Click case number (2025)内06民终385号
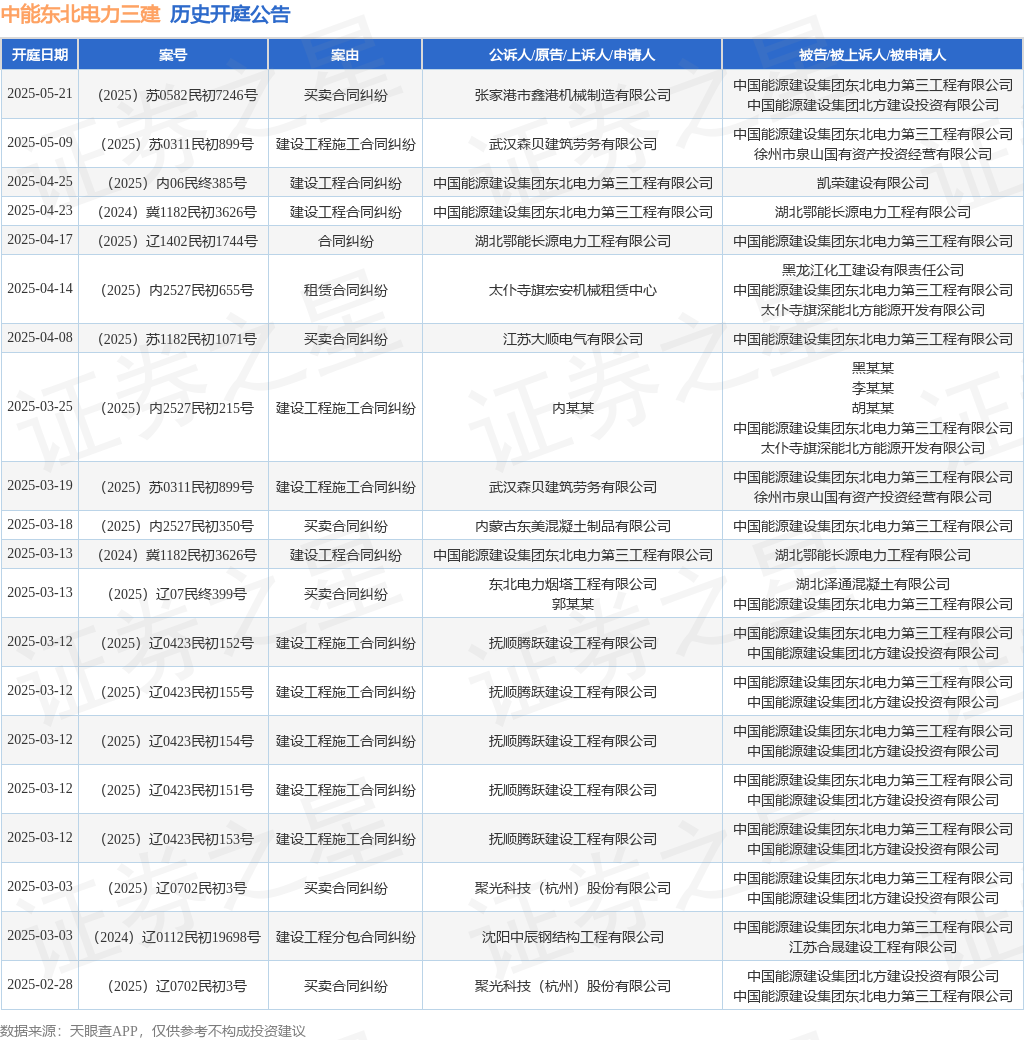The height and width of the screenshot is (1040, 1024). click(177, 183)
